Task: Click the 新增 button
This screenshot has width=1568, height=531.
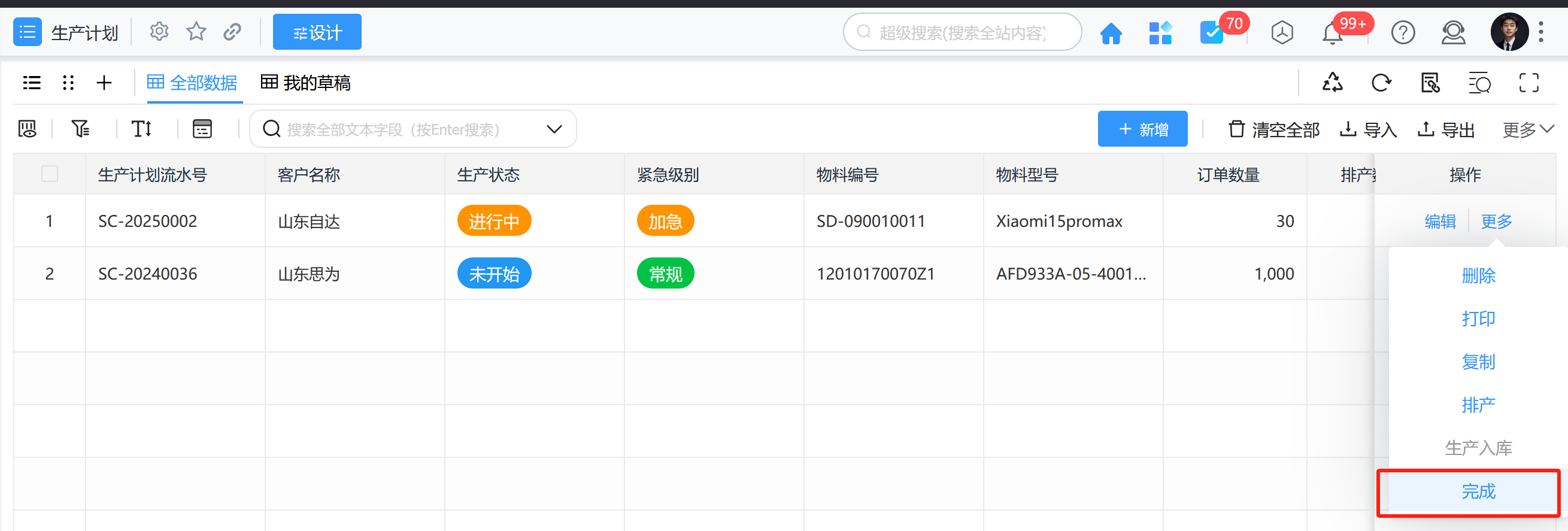Action: (x=1142, y=129)
